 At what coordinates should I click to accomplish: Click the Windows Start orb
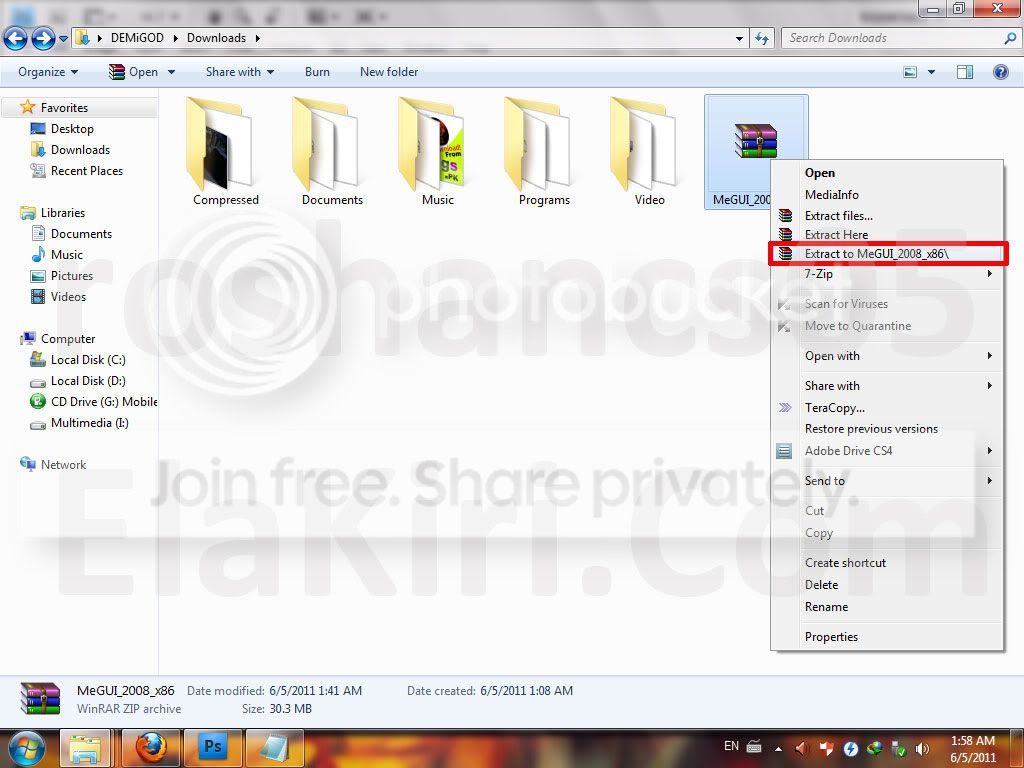pos(26,748)
